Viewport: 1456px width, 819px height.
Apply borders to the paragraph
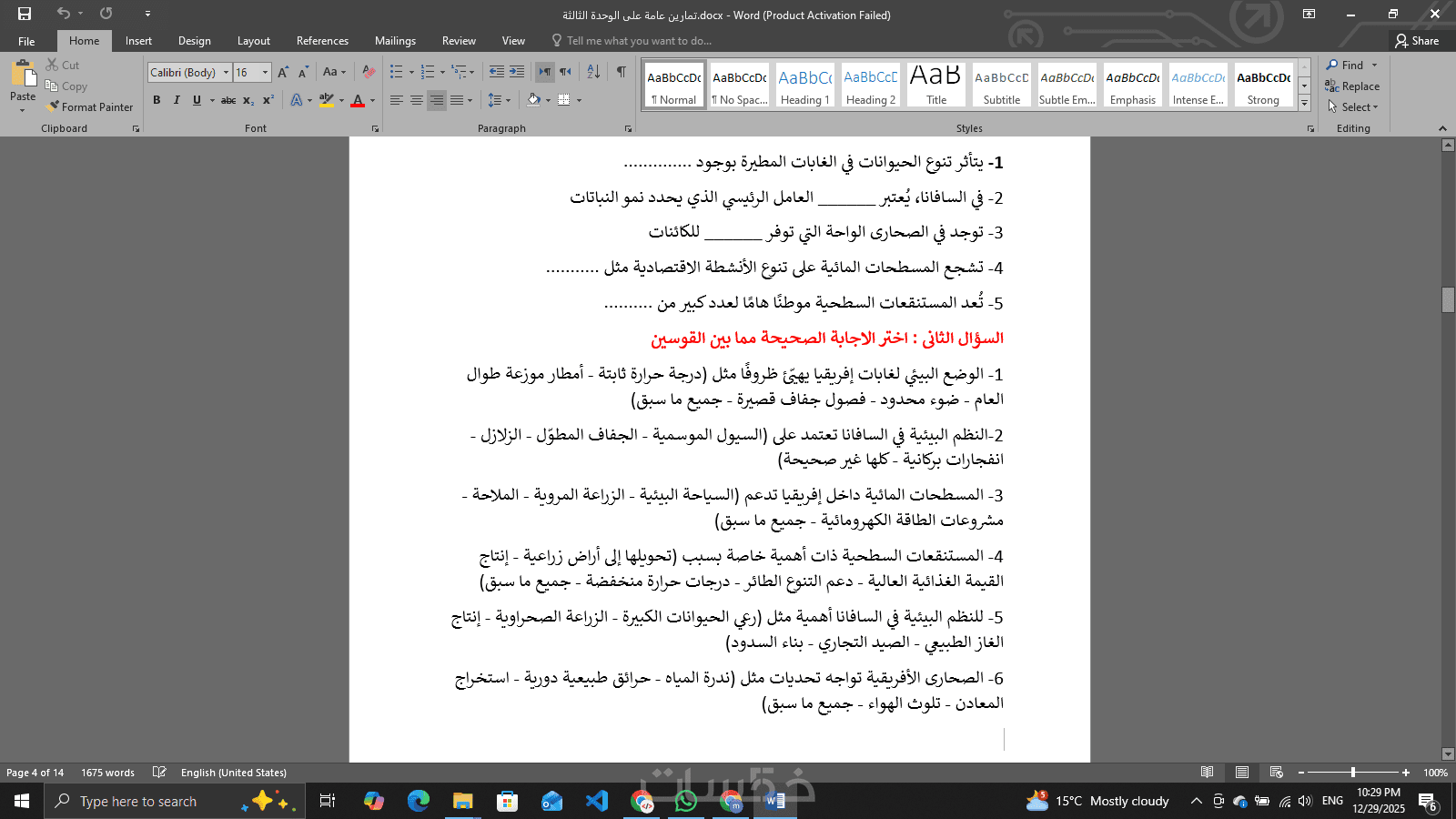[564, 100]
